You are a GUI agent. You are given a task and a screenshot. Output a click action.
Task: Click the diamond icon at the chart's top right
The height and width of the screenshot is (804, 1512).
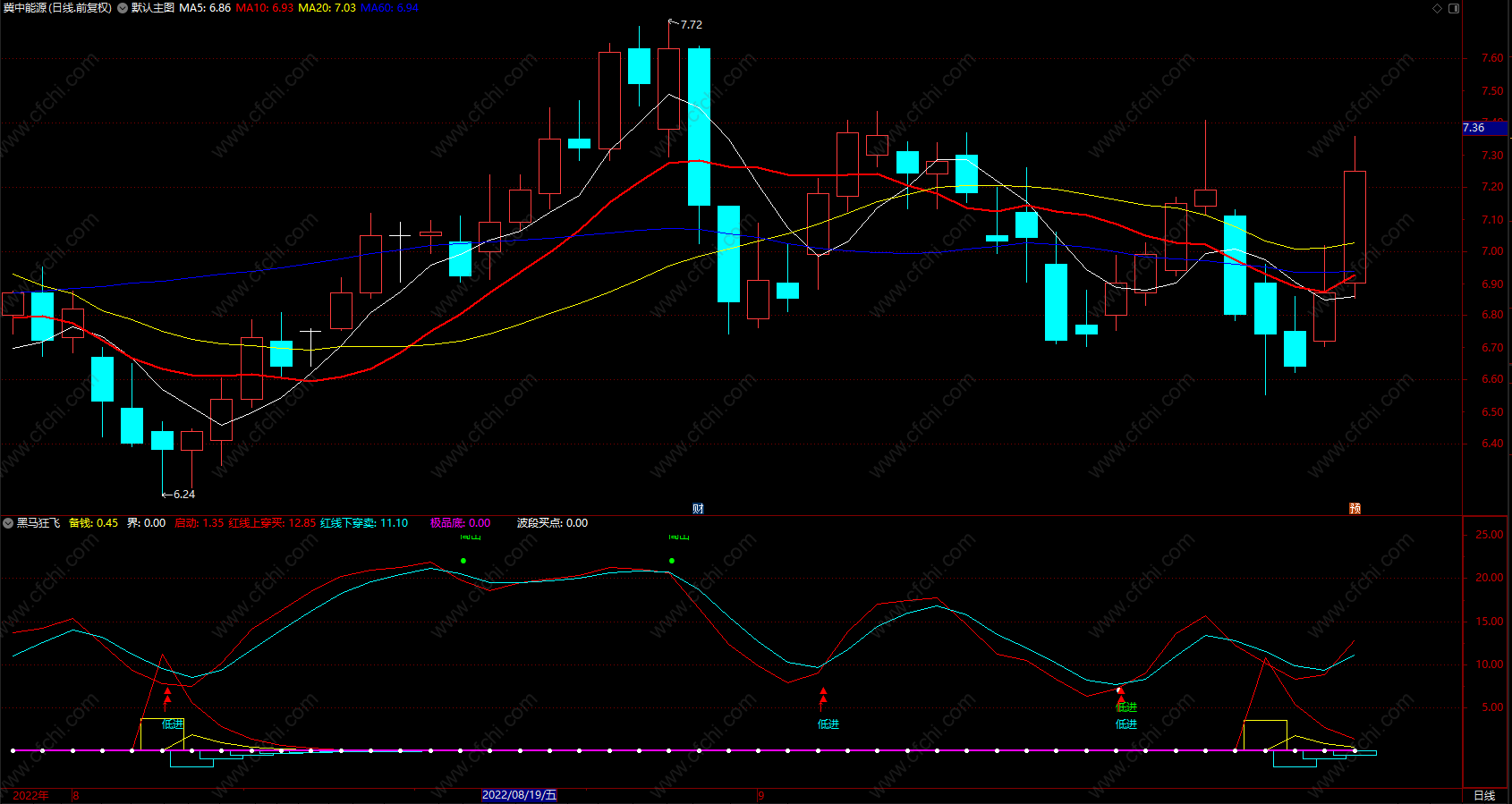click(x=1438, y=8)
